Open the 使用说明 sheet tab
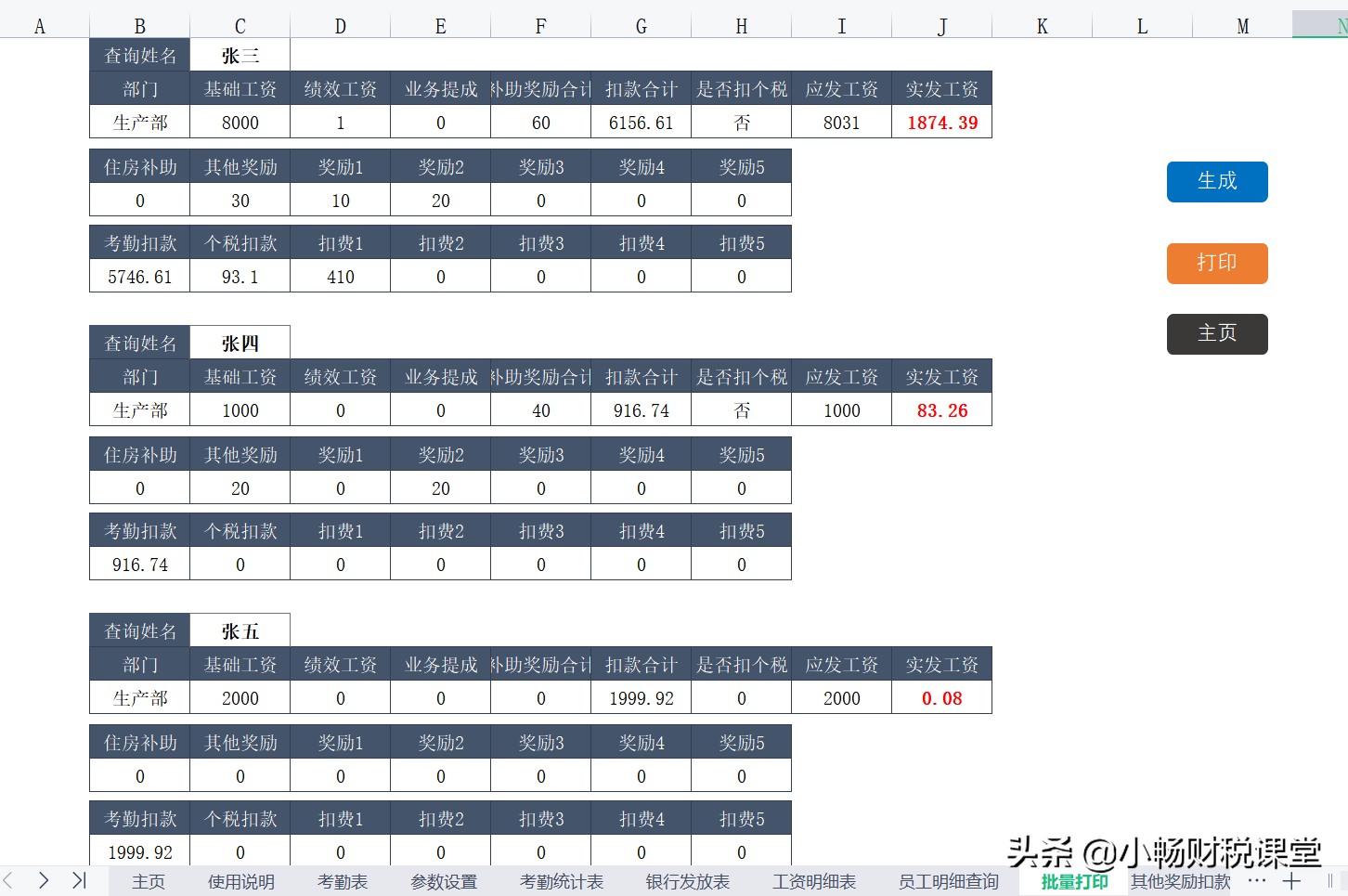The width and height of the screenshot is (1348, 896). click(240, 881)
